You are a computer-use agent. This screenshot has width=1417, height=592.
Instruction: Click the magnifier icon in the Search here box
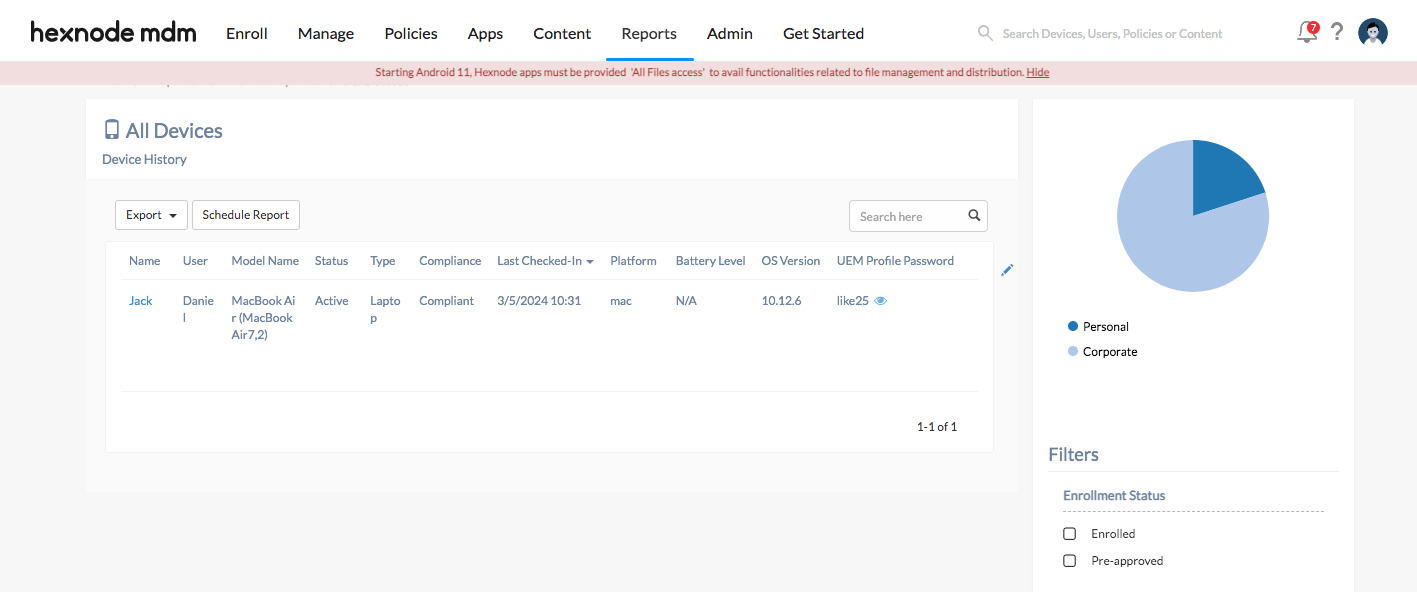coord(974,215)
